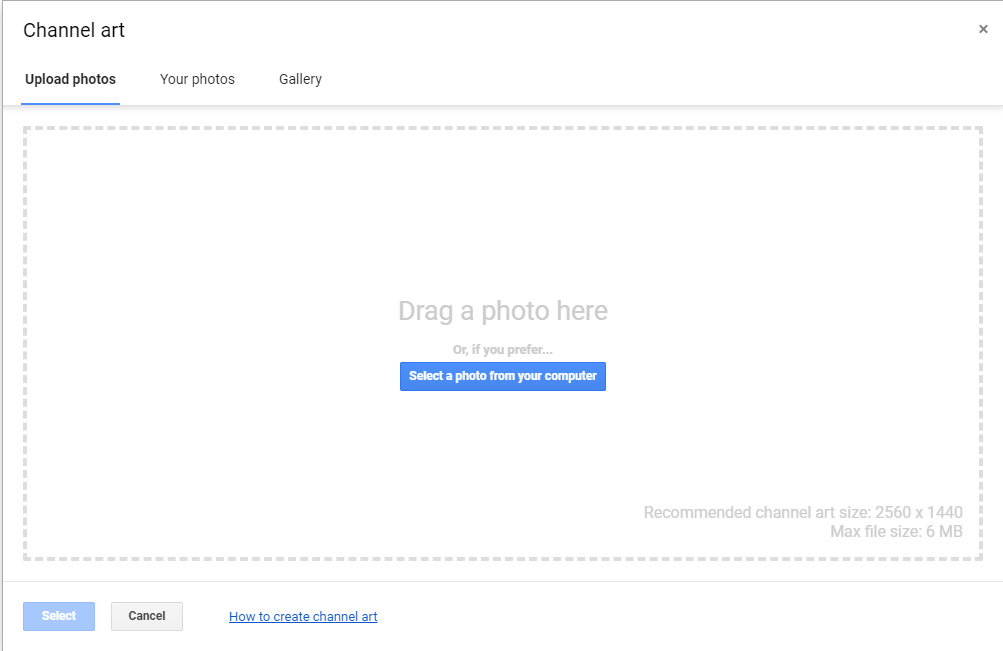Switch to the Upload photos tab
Image resolution: width=1003 pixels, height=651 pixels.
click(x=70, y=79)
